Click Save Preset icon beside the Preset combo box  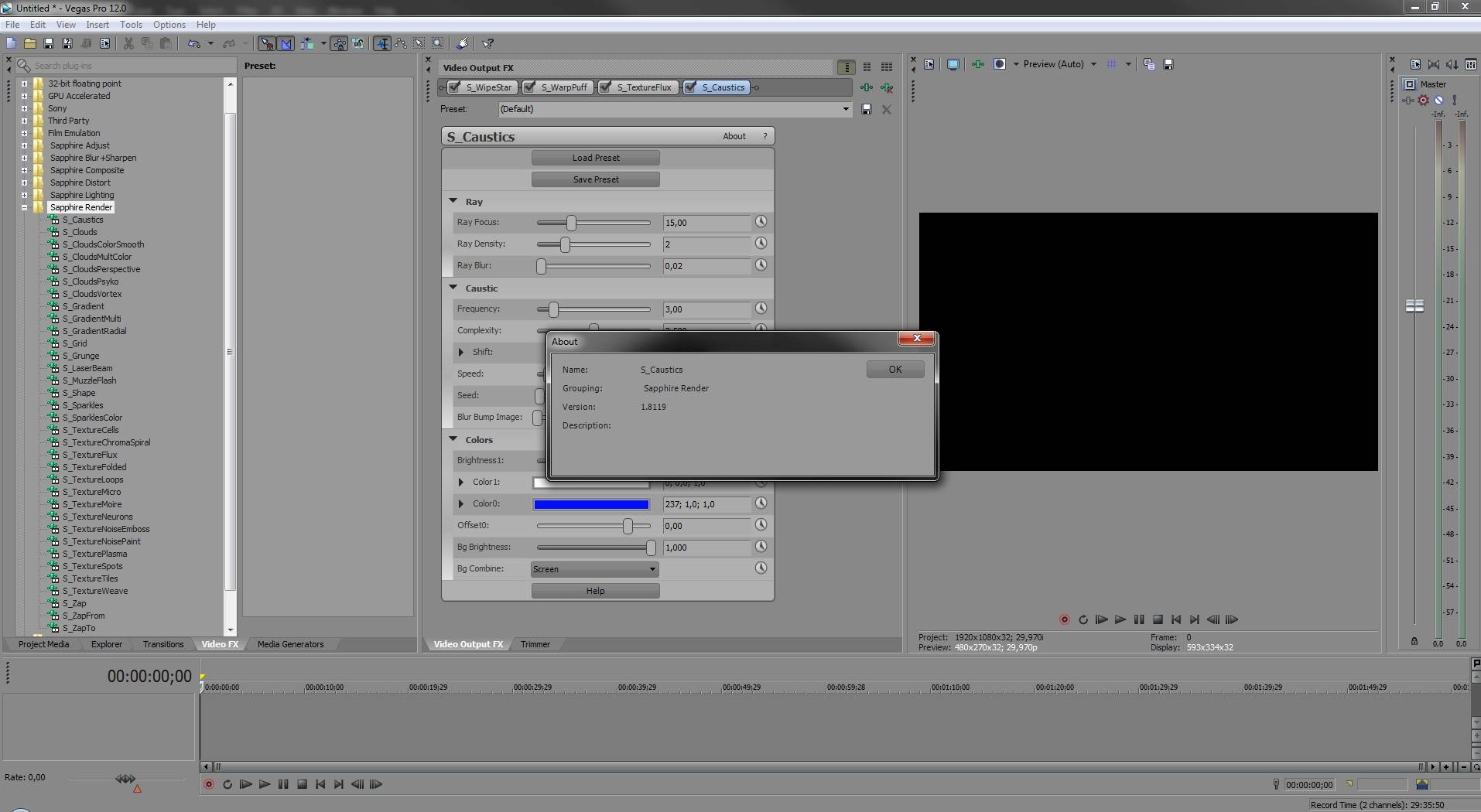867,110
